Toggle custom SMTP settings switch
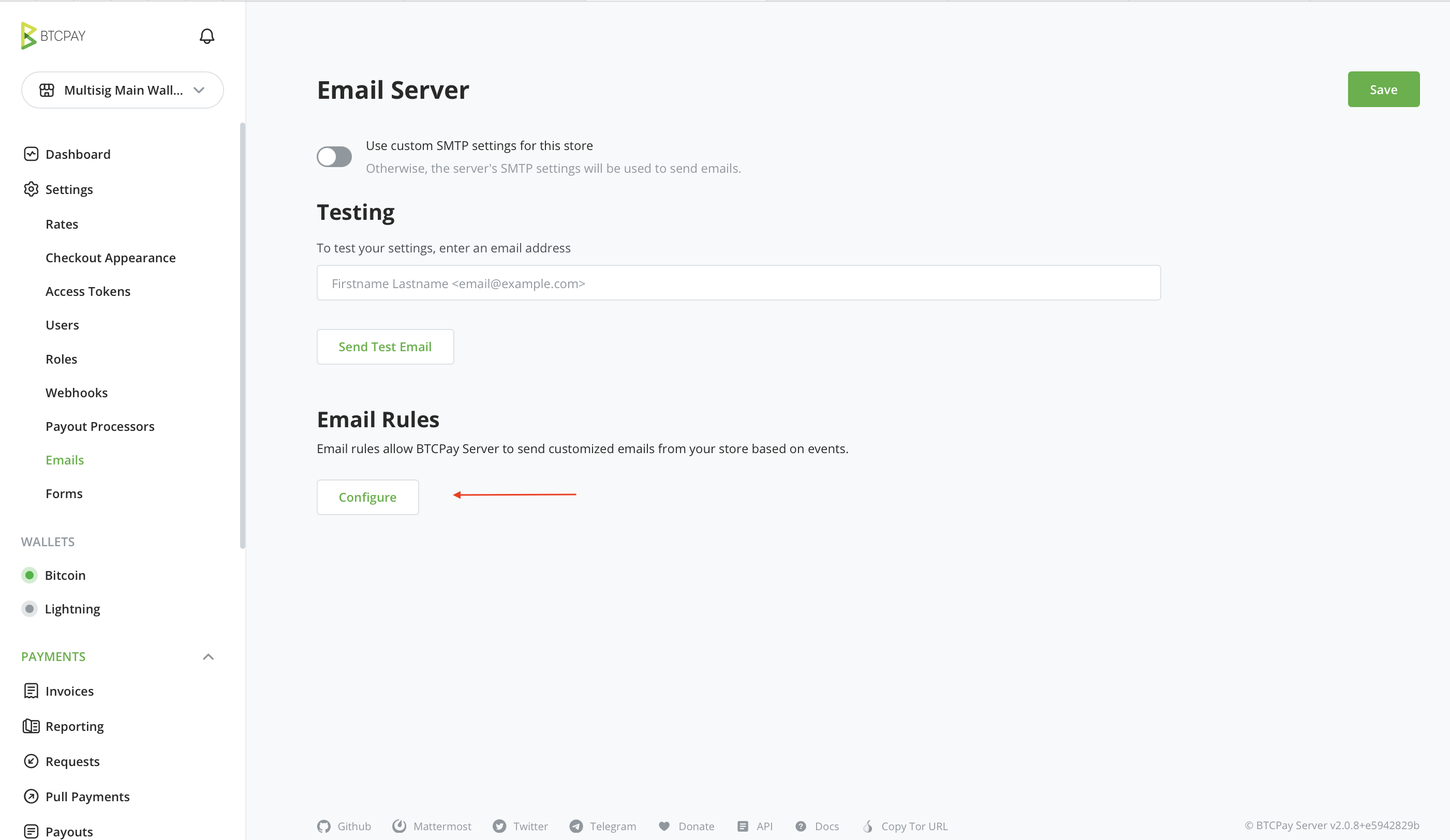The width and height of the screenshot is (1450, 840). tap(334, 156)
